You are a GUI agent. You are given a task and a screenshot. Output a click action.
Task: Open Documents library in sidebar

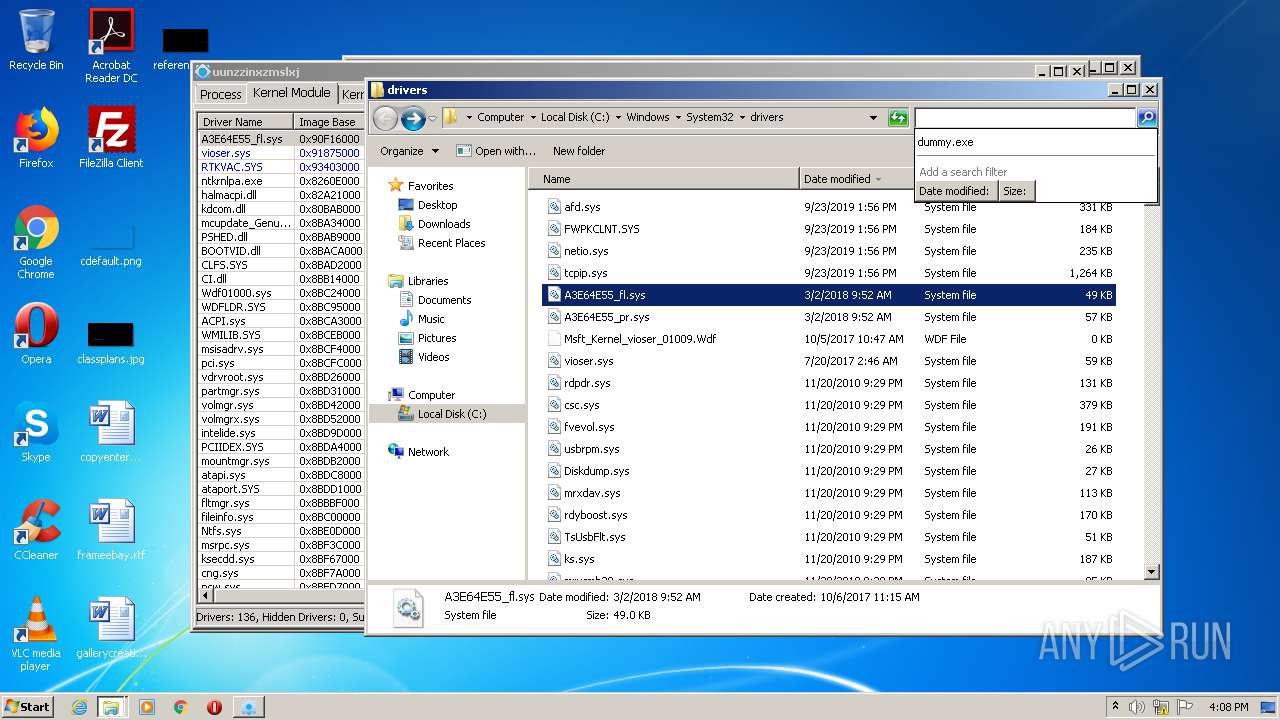[444, 300]
